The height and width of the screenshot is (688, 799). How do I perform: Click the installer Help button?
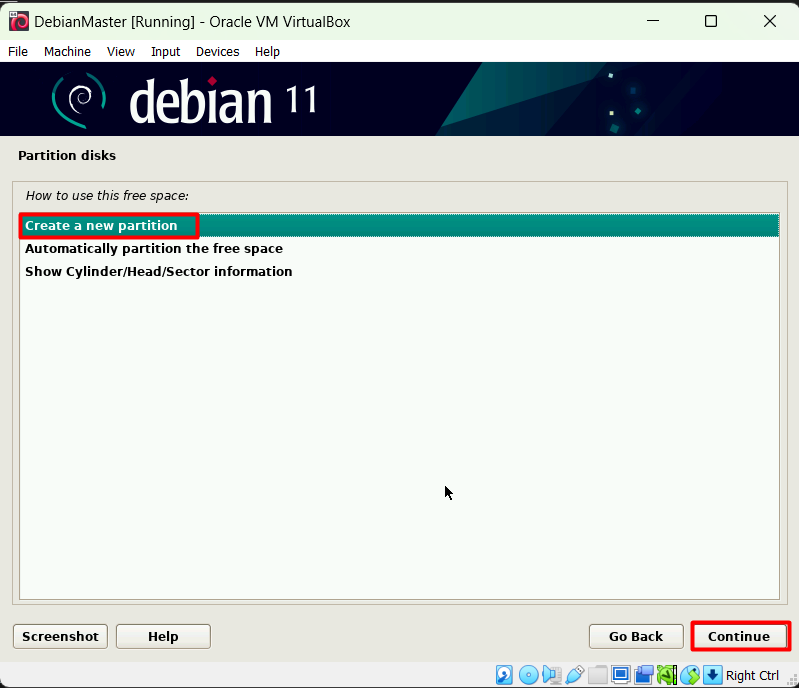pyautogui.click(x=163, y=636)
